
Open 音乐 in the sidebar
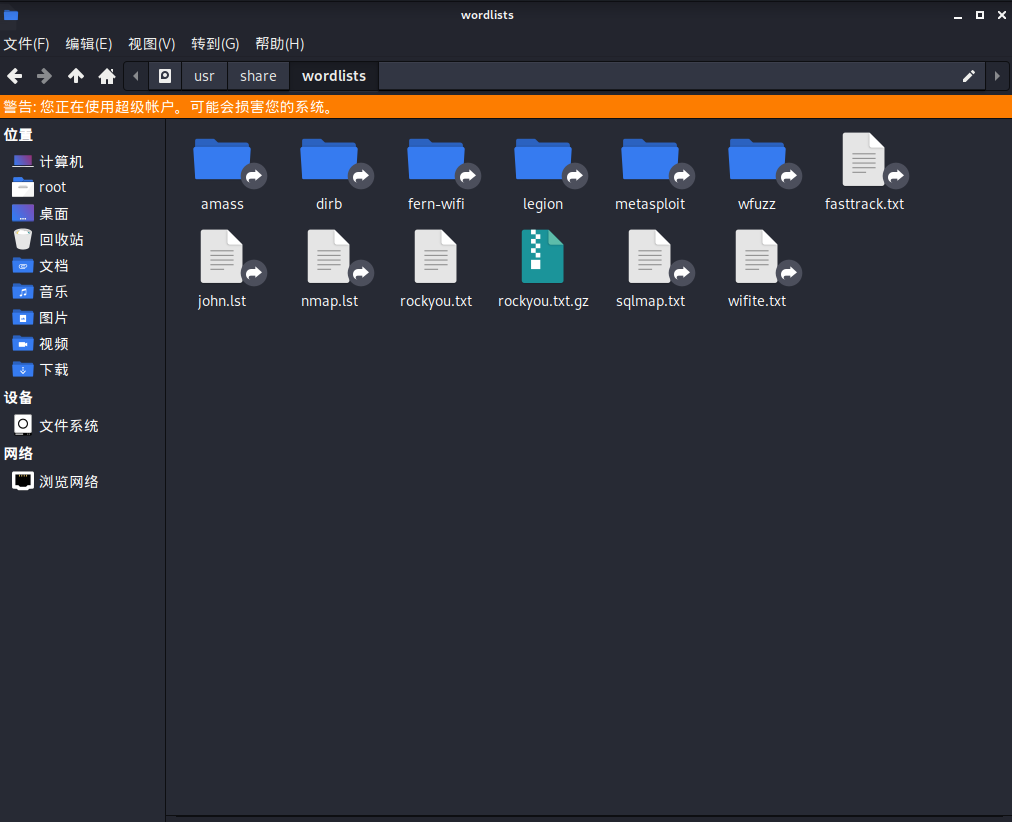tap(83, 292)
